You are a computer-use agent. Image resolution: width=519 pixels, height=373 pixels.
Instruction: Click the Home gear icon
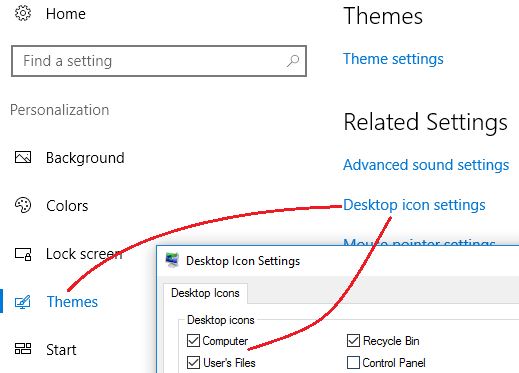coord(23,14)
